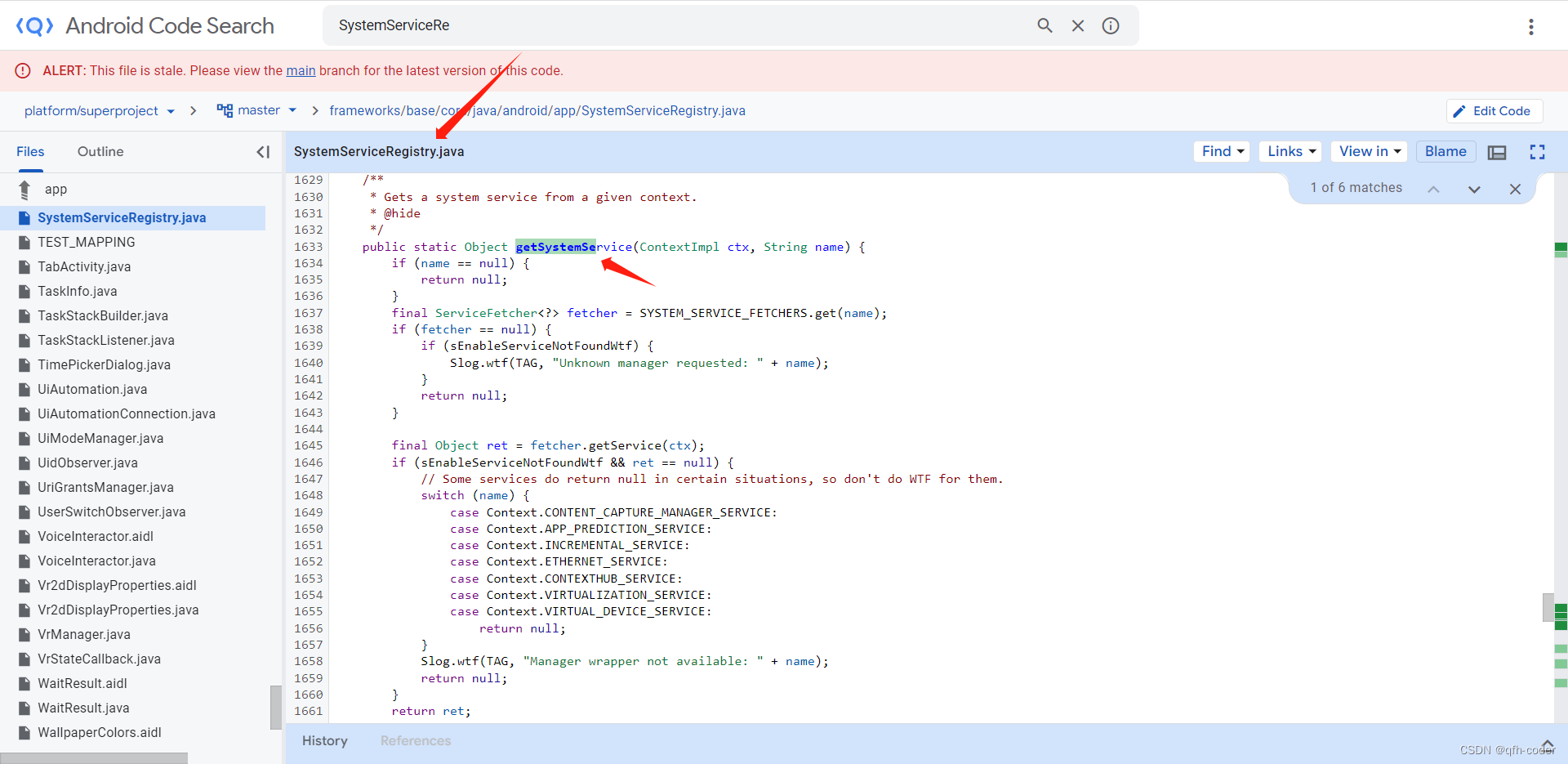The height and width of the screenshot is (764, 1568).
Task: Click the file list vertical scrollbar
Action: [x=276, y=707]
